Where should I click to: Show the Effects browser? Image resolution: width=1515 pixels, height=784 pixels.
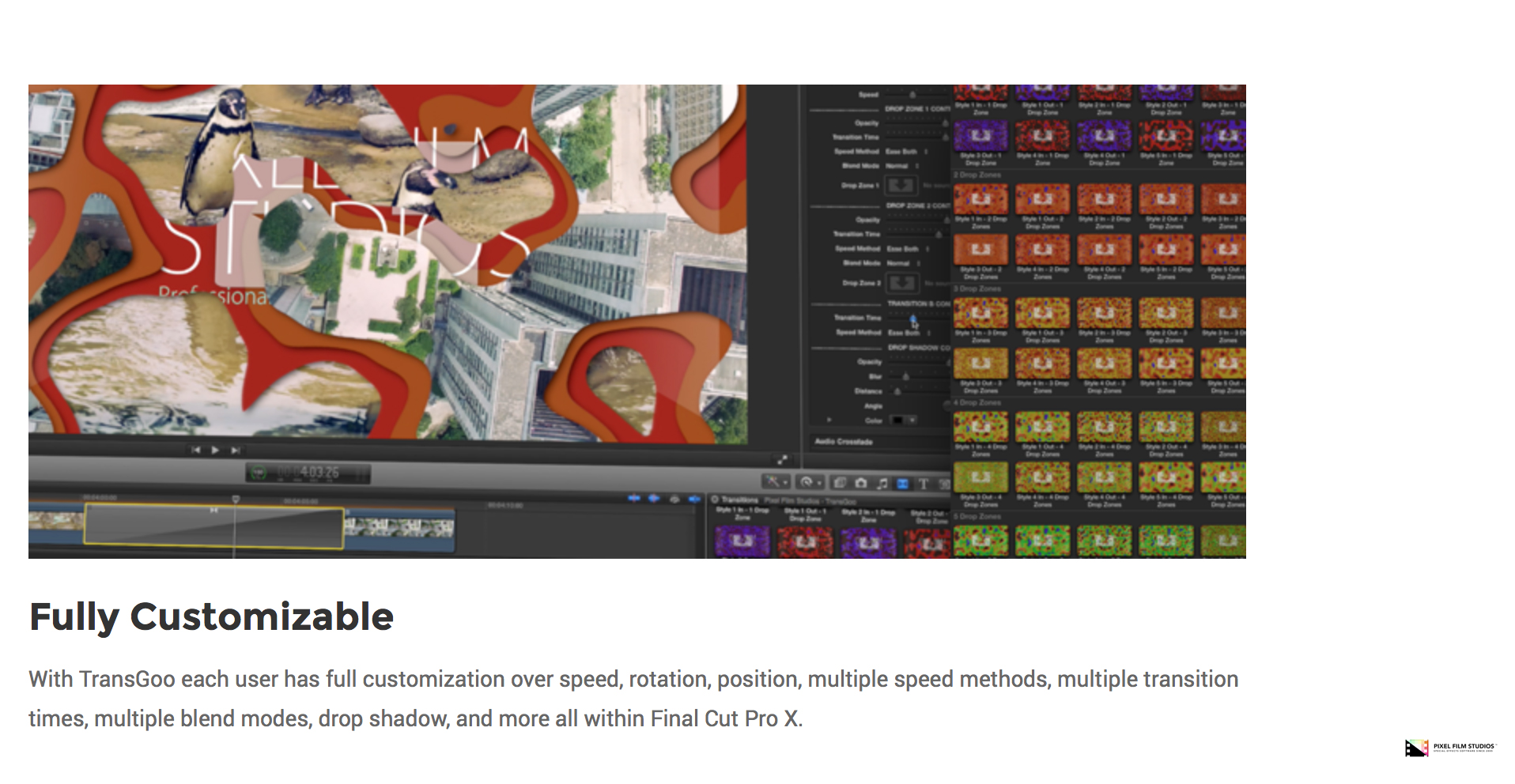point(840,483)
